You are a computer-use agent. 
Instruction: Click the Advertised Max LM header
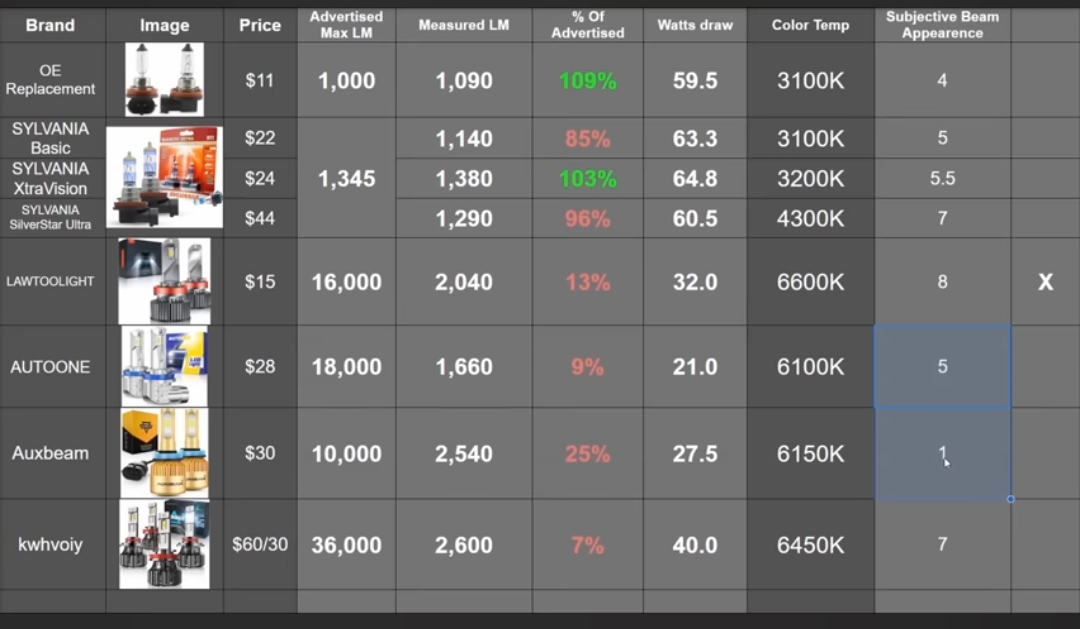point(346,25)
